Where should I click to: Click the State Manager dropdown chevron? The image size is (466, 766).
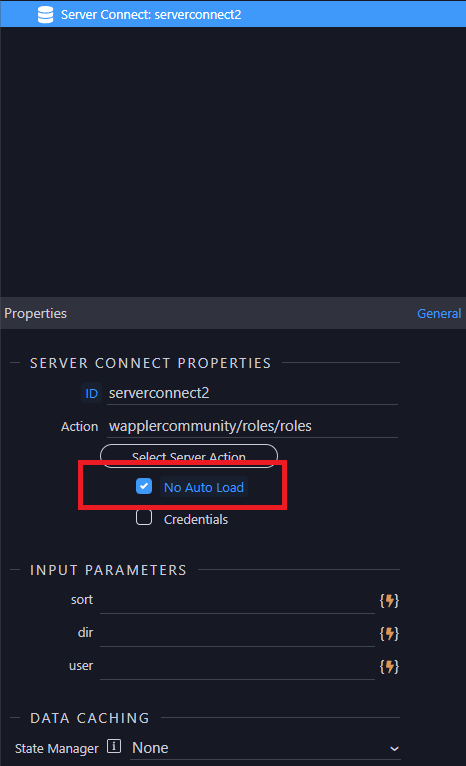(x=394, y=749)
